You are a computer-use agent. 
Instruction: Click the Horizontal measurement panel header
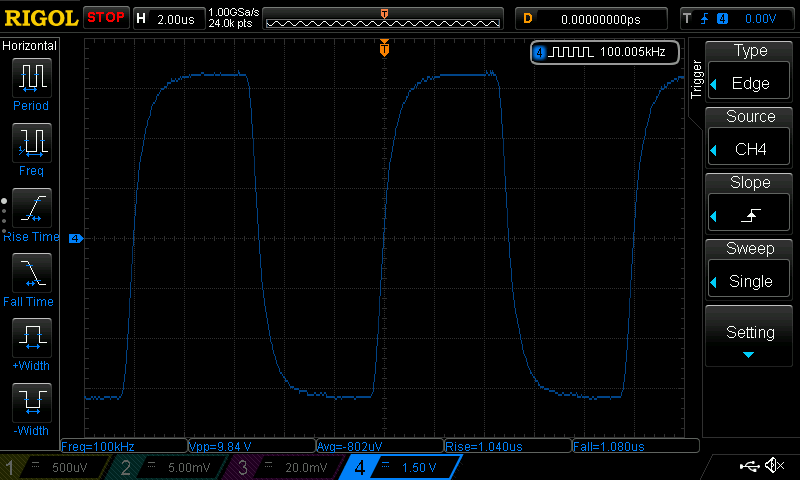tap(30, 46)
